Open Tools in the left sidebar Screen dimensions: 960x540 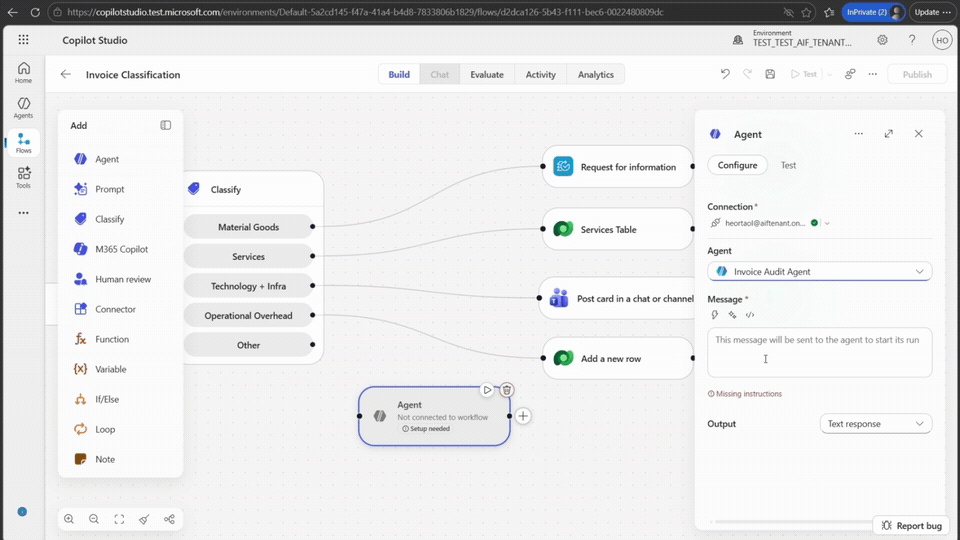[x=23, y=178]
